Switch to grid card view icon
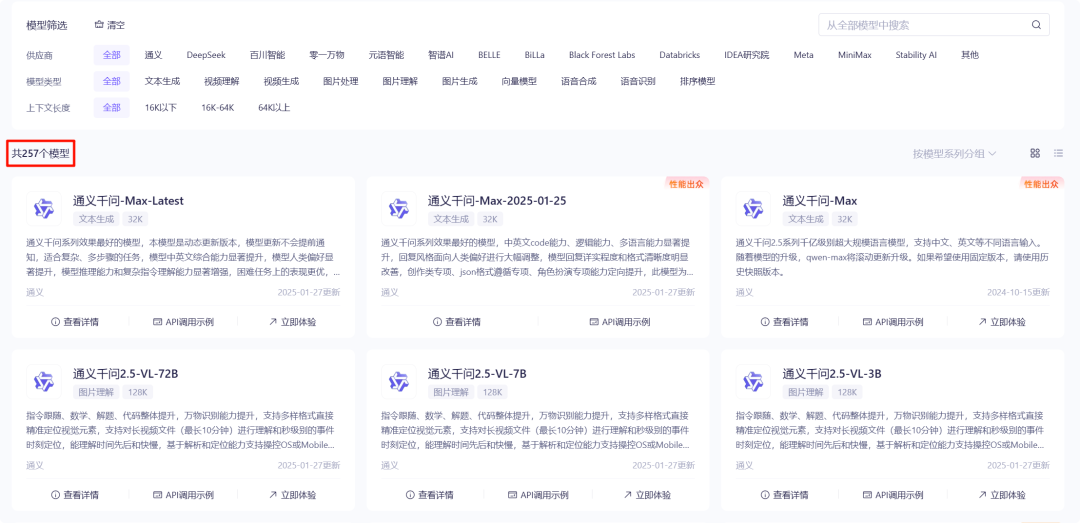 (1035, 153)
